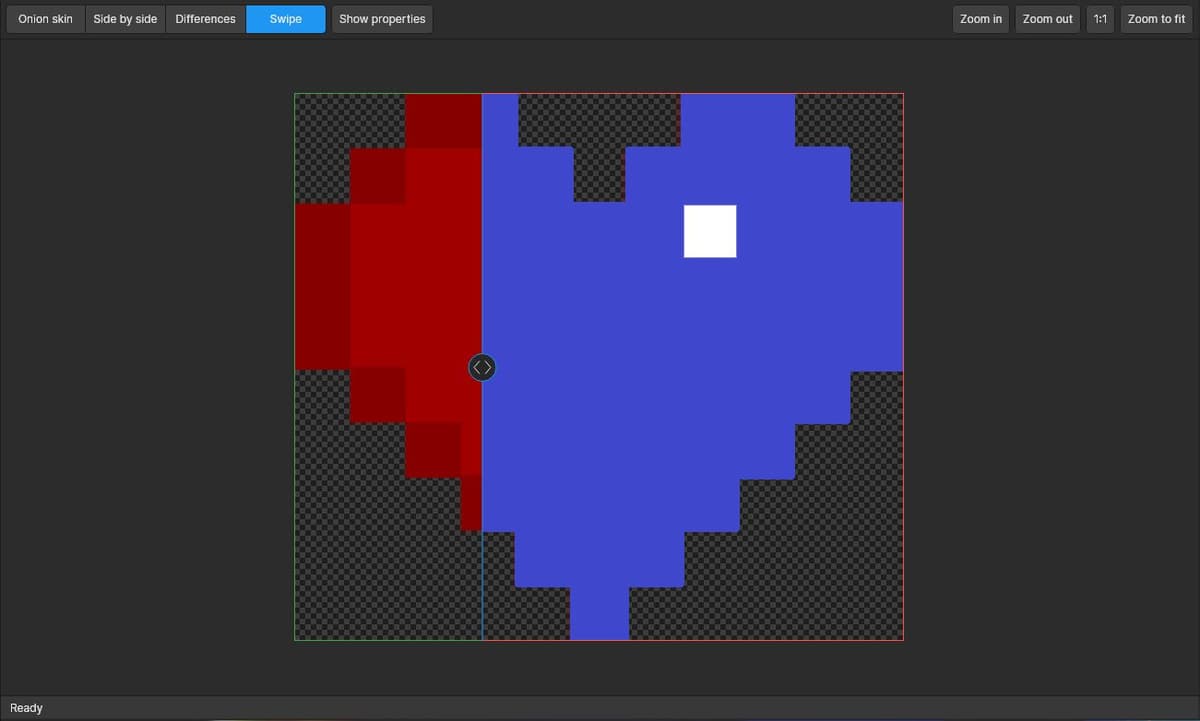This screenshot has height=721, width=1200.
Task: Switch to Onion skin comparison mode
Action: coord(44,18)
